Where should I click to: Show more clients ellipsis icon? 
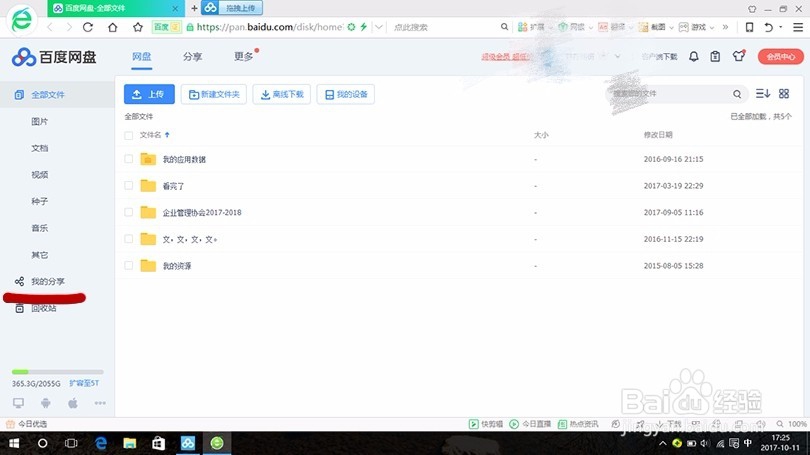(100, 403)
